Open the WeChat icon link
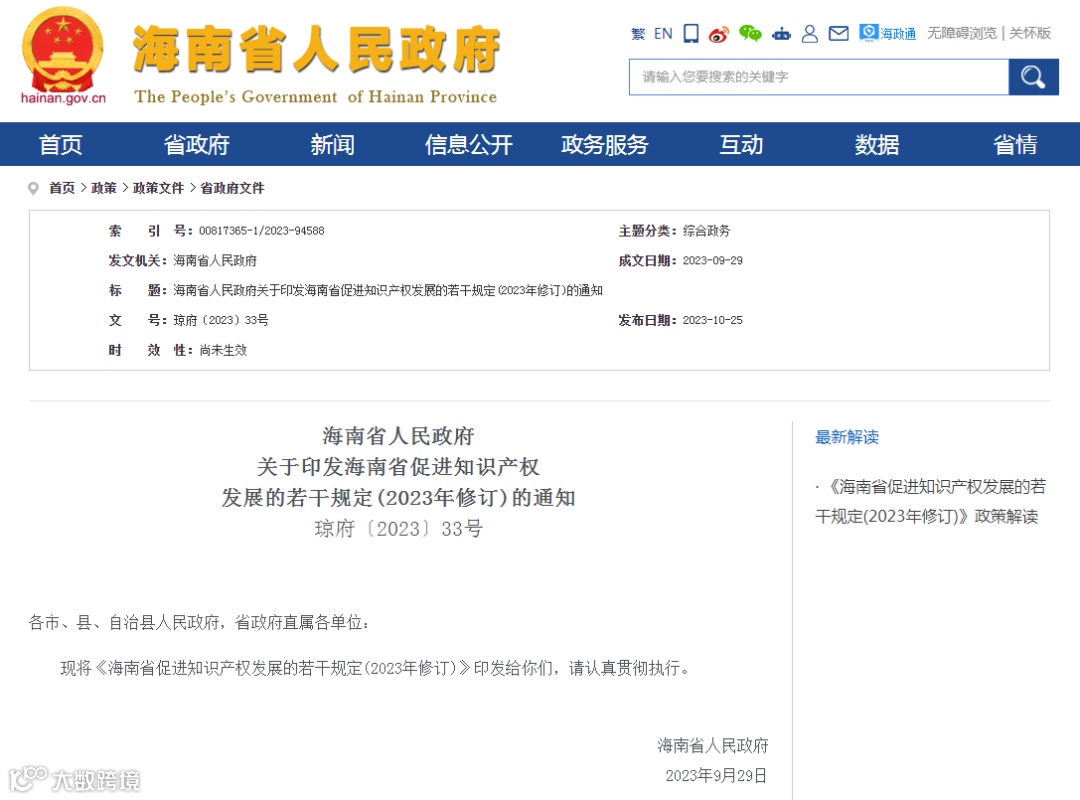The image size is (1080, 800). [750, 33]
